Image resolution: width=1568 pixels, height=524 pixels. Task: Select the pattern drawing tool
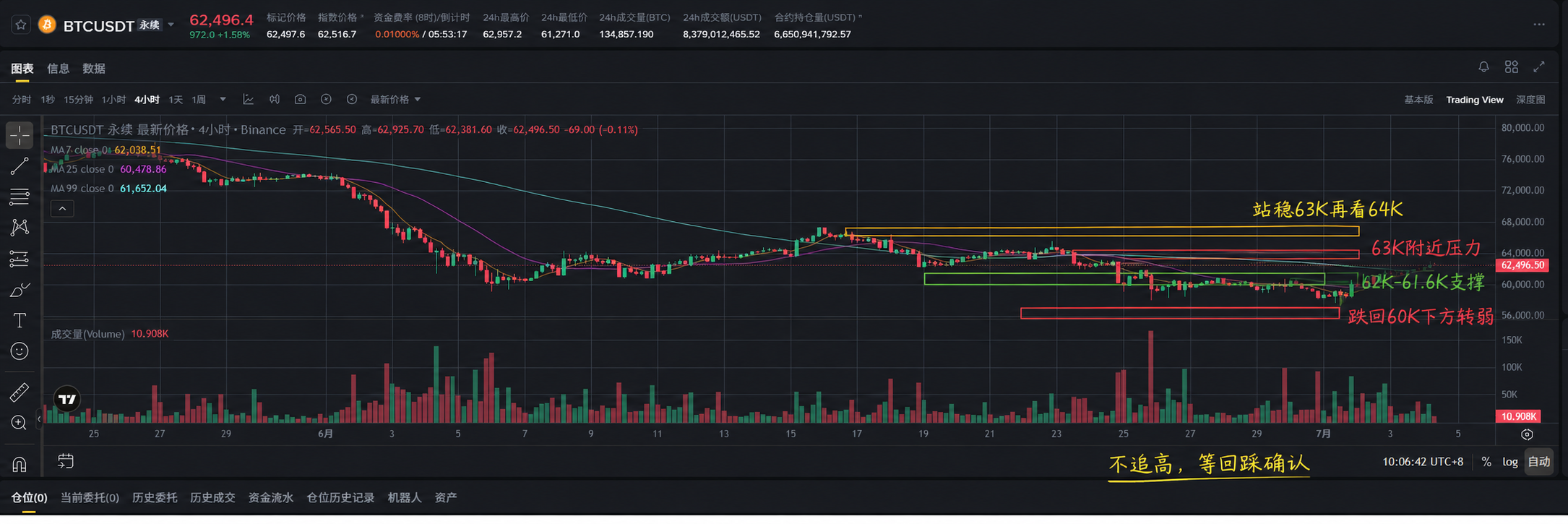[20, 228]
